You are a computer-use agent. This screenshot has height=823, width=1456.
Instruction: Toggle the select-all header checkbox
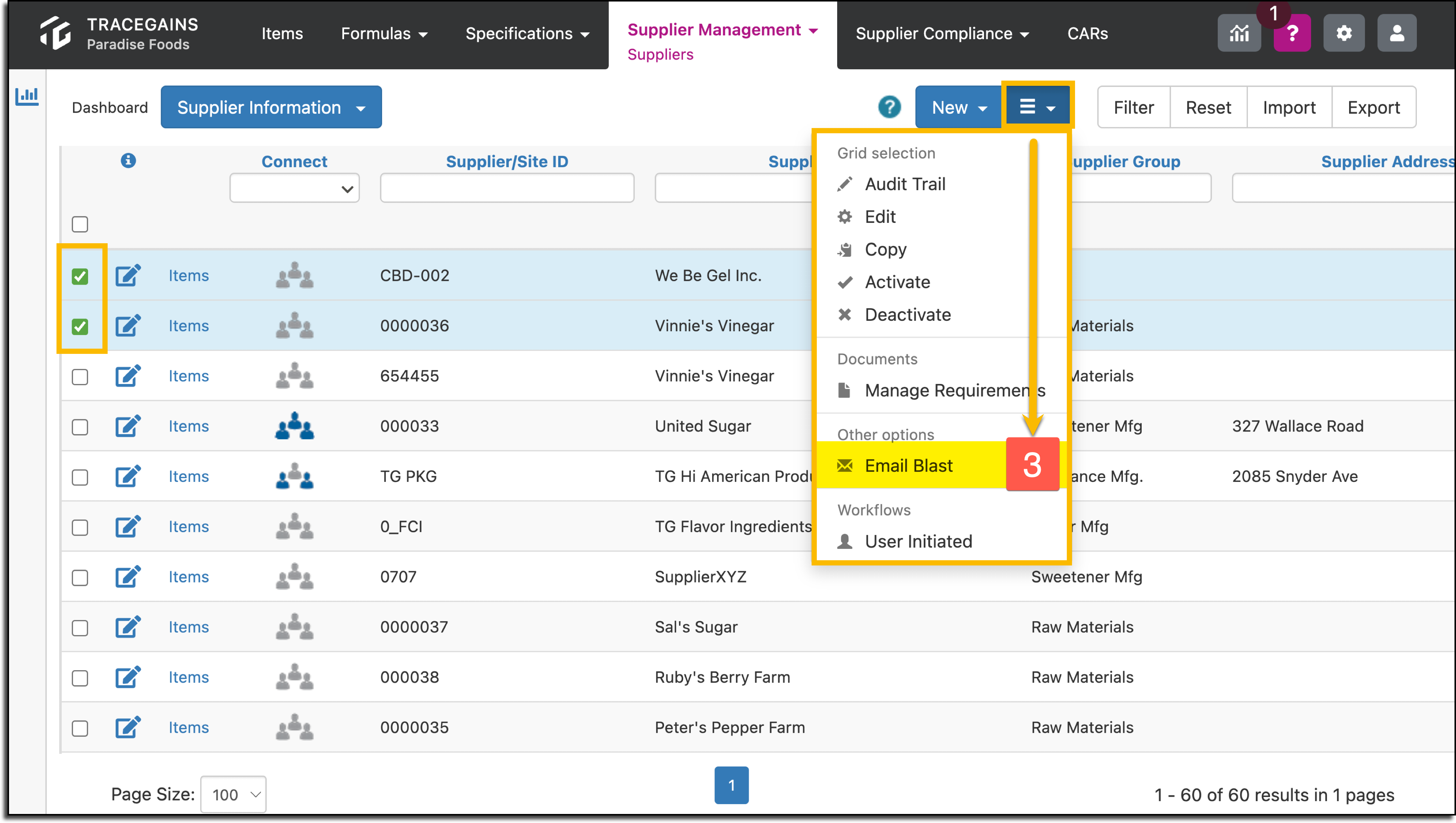[80, 224]
